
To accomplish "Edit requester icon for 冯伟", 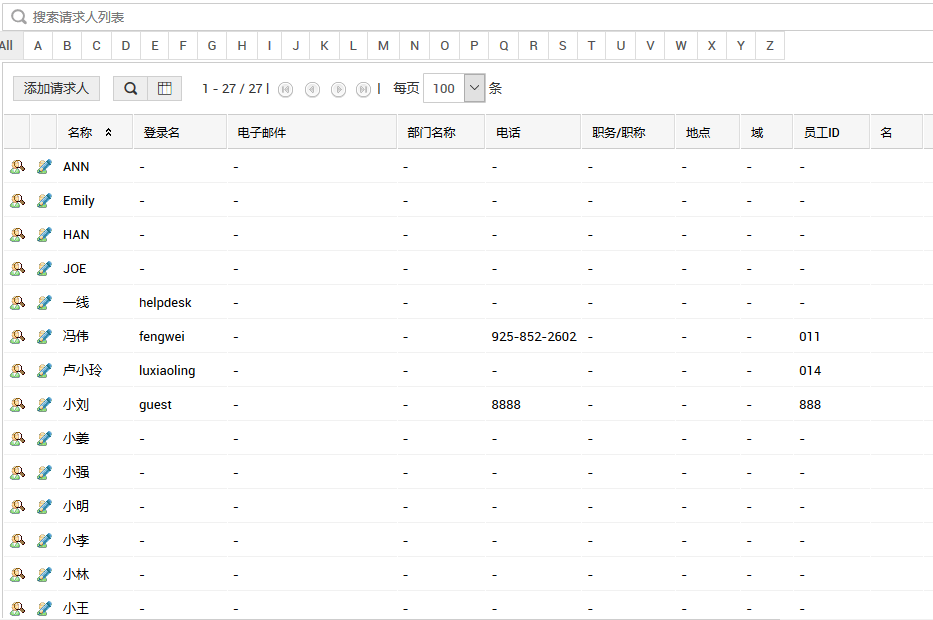I will click(44, 336).
